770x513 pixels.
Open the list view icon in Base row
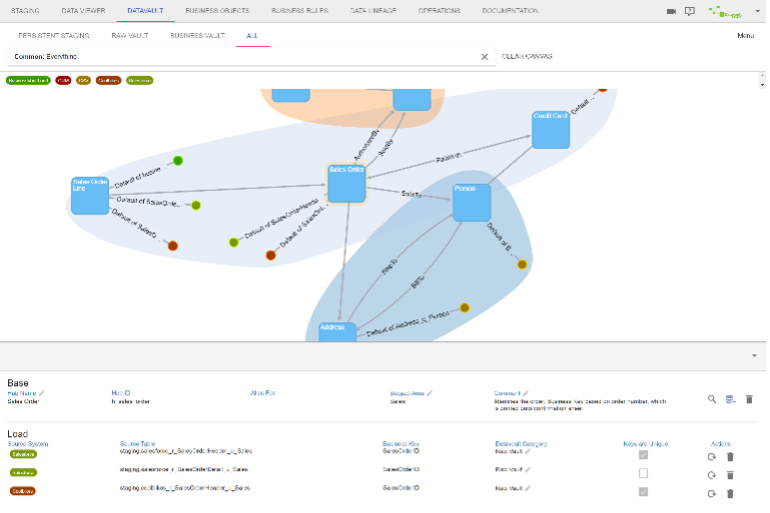(x=731, y=399)
